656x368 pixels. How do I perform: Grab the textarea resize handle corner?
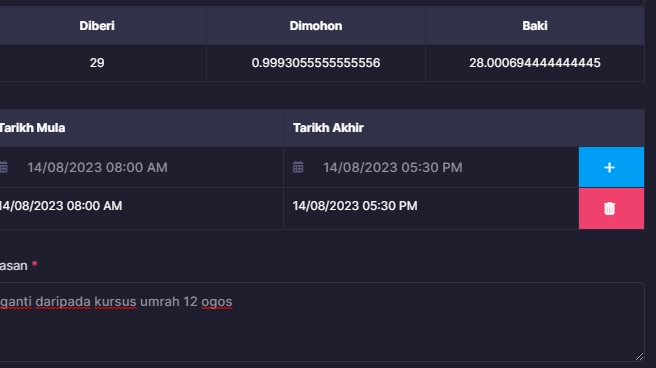point(639,356)
